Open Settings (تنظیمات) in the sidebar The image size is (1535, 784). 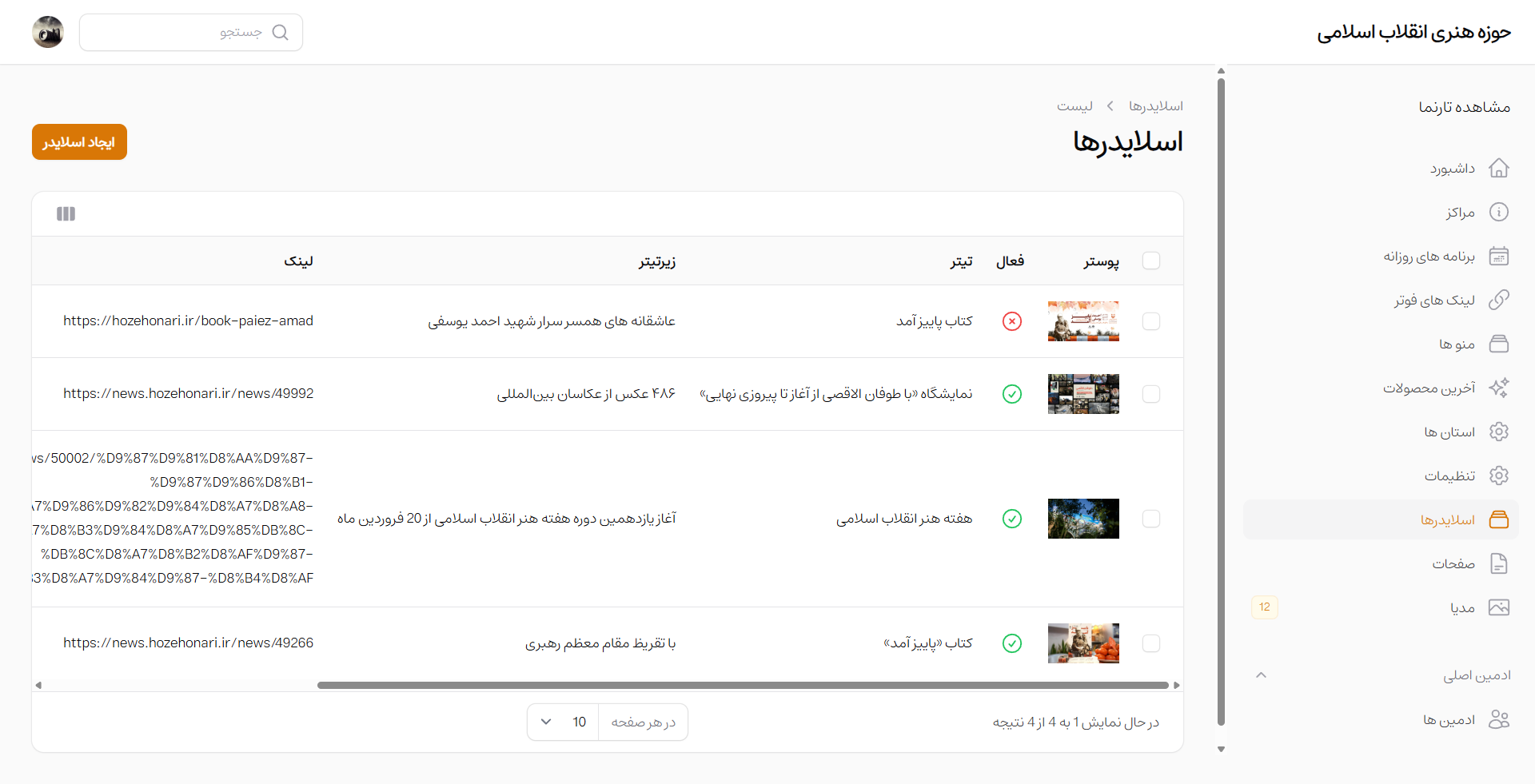click(1449, 476)
